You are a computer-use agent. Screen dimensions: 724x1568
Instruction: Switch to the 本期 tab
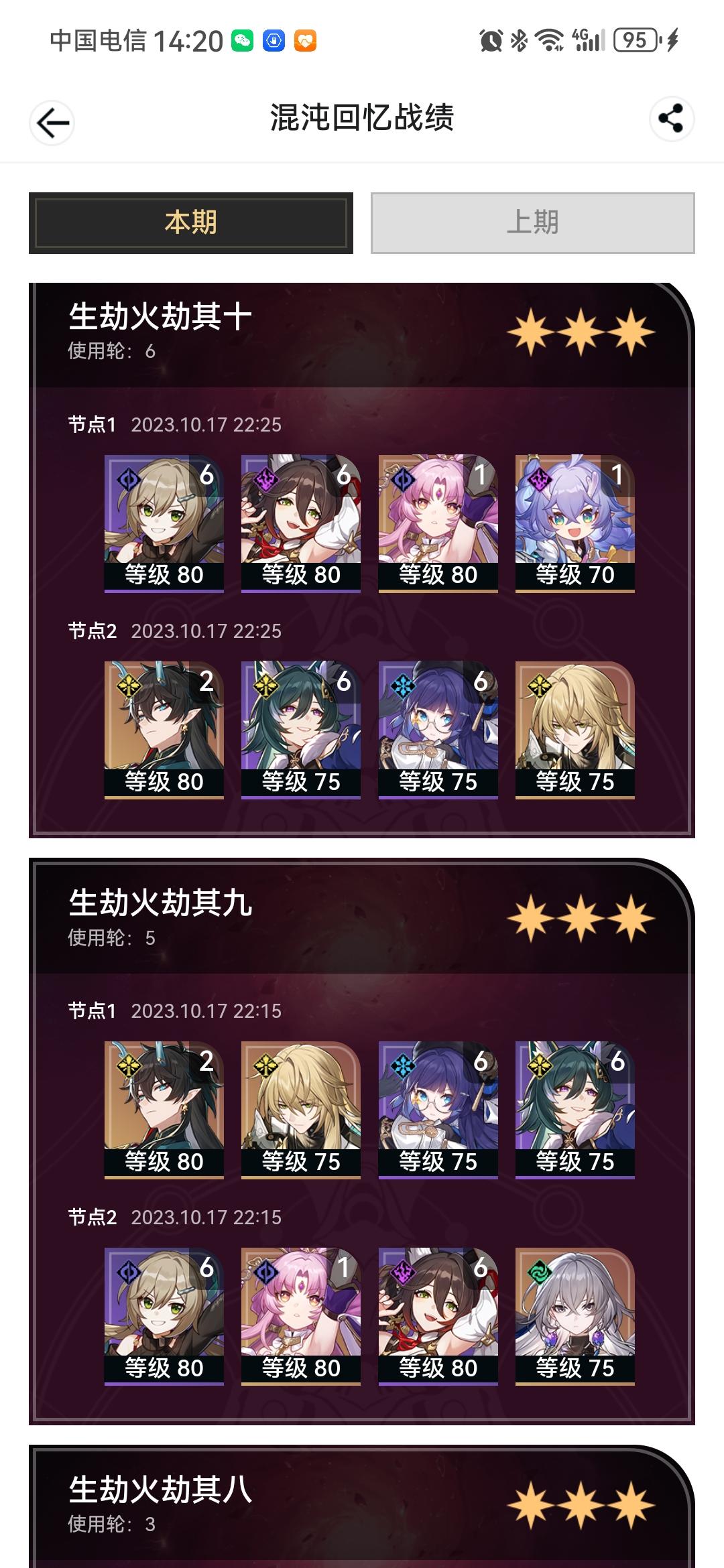(191, 223)
